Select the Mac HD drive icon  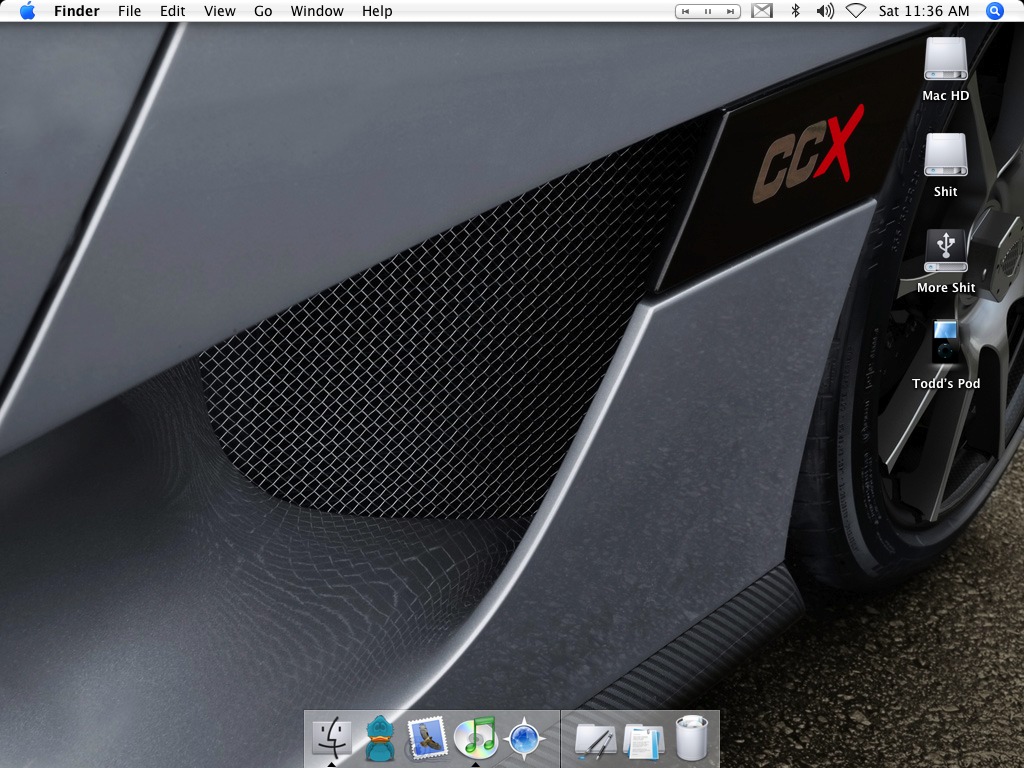point(946,59)
